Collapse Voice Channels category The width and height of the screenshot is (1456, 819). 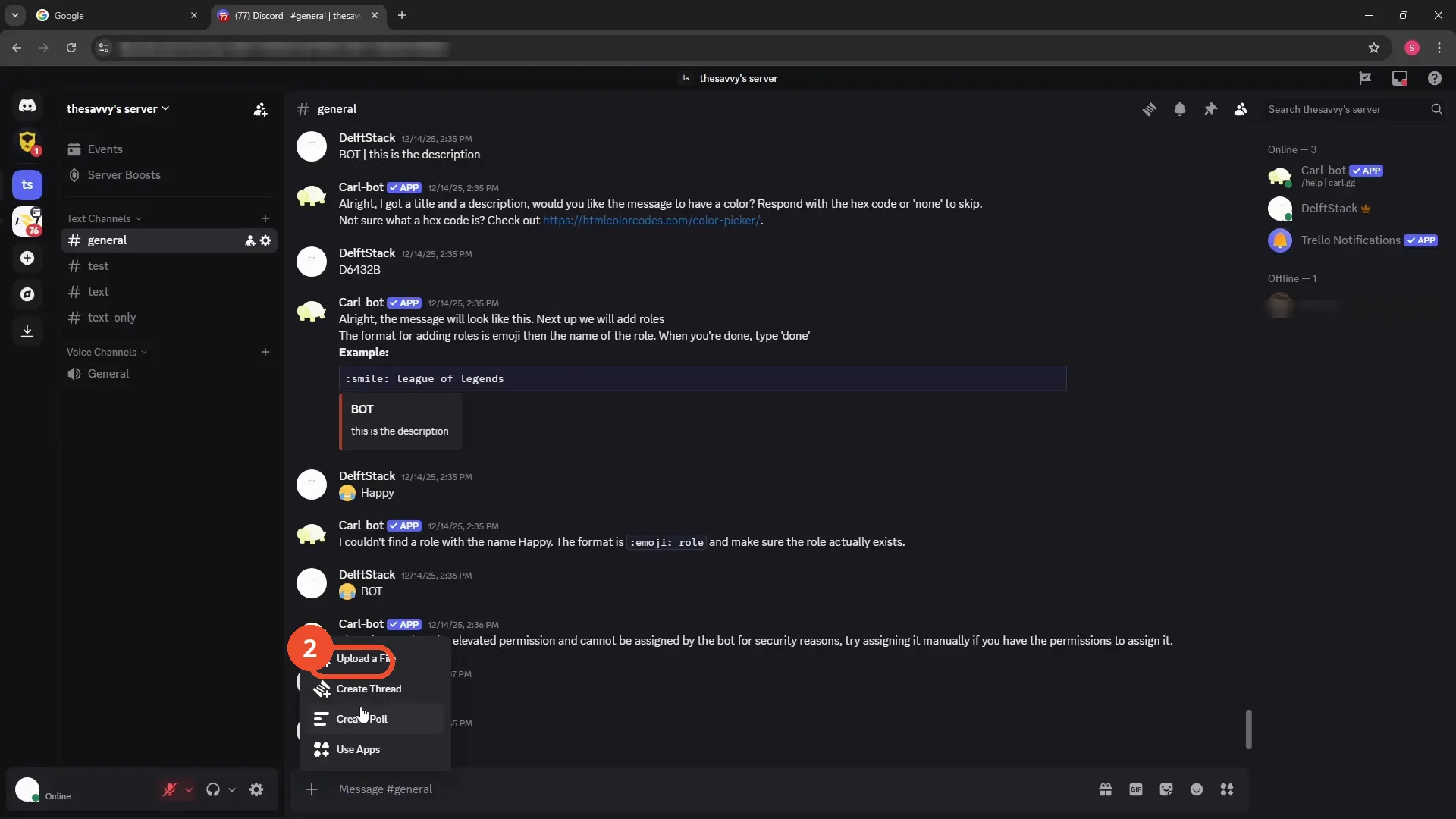pyautogui.click(x=106, y=352)
